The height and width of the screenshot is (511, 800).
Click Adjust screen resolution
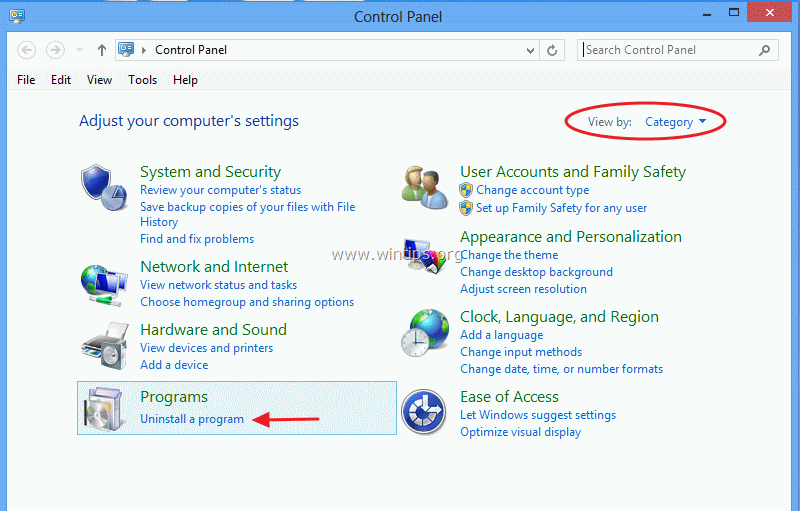(523, 289)
